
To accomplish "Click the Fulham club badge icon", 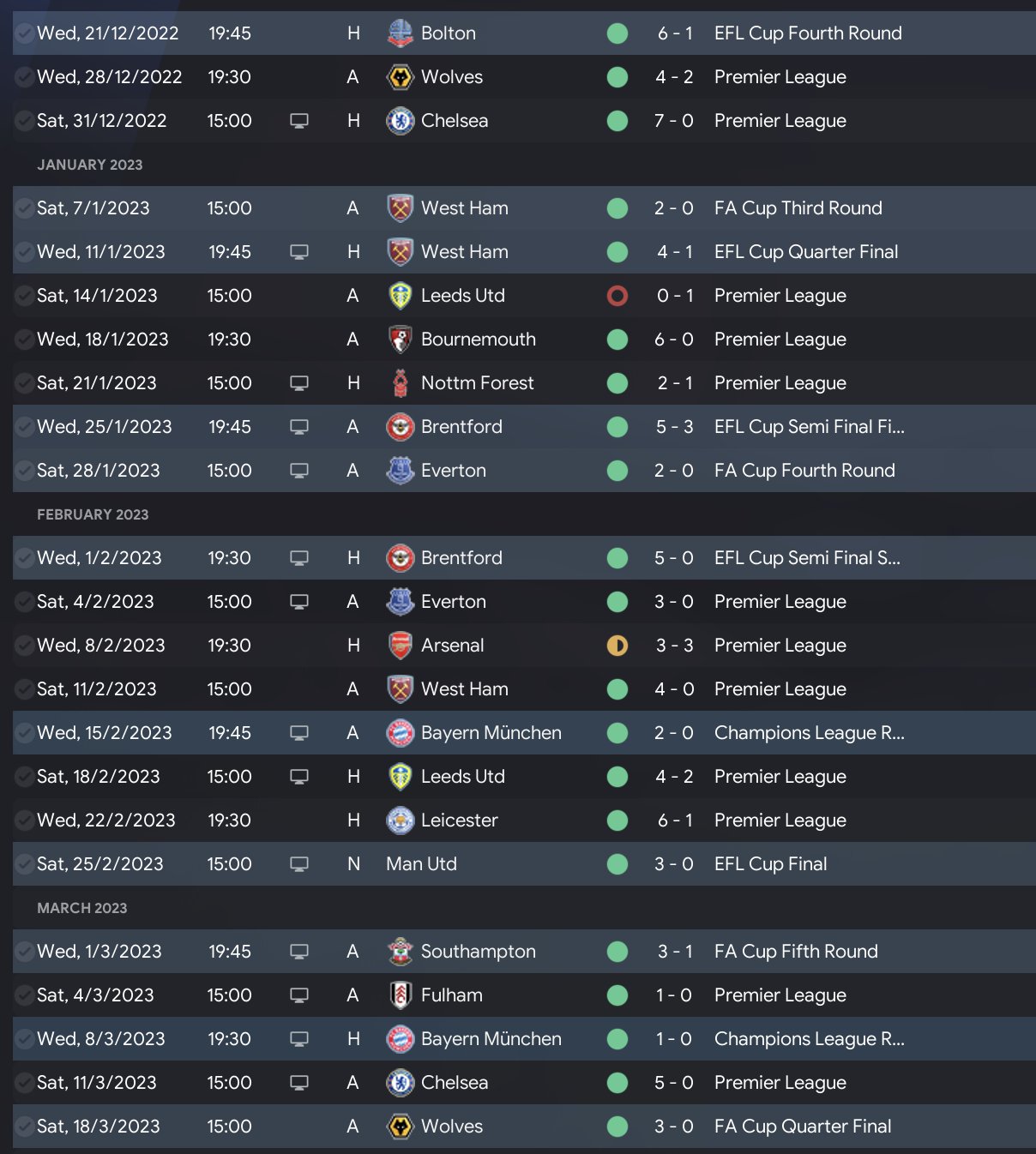I will [x=400, y=995].
